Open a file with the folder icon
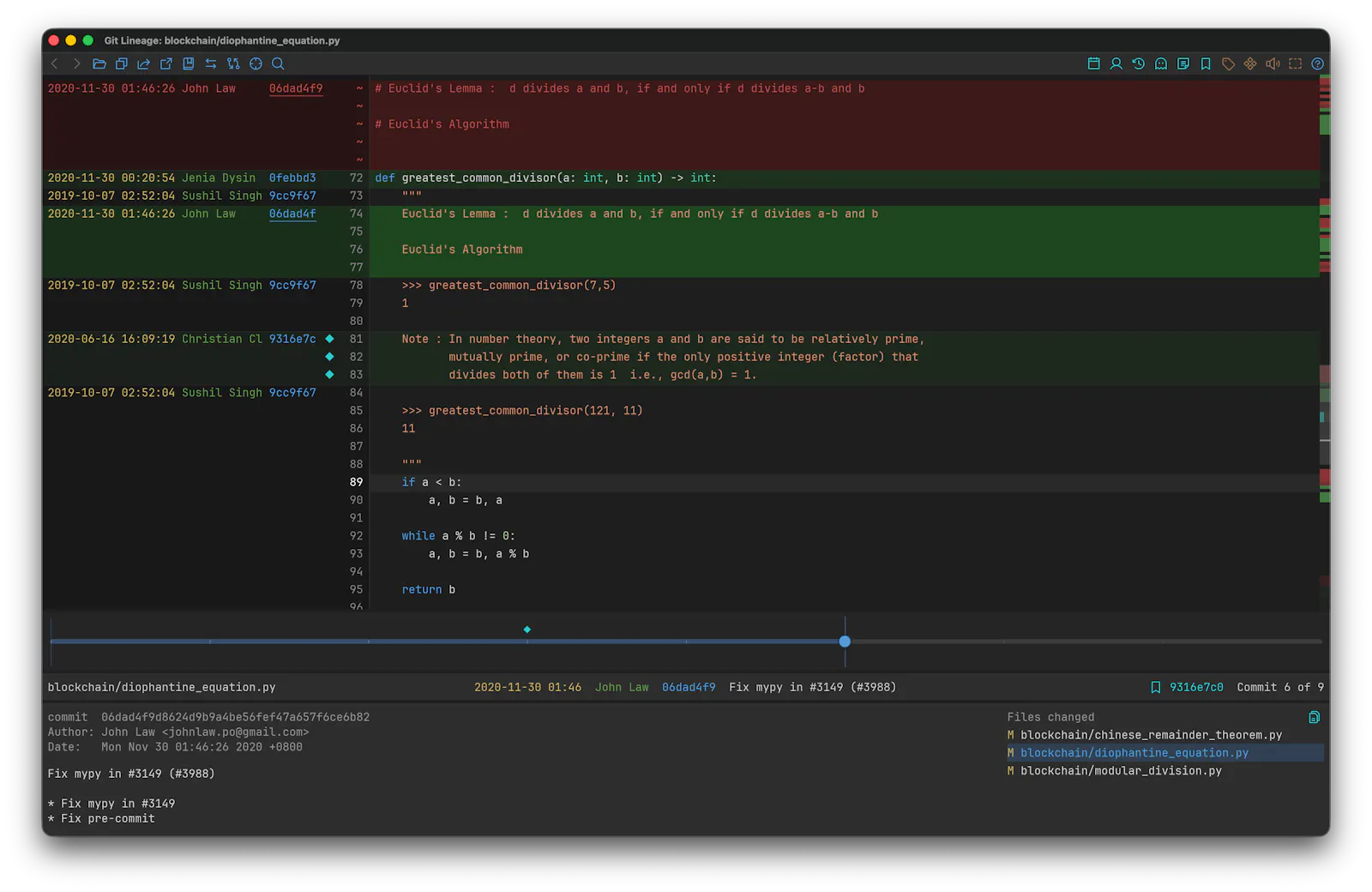This screenshot has width=1372, height=892. click(99, 63)
